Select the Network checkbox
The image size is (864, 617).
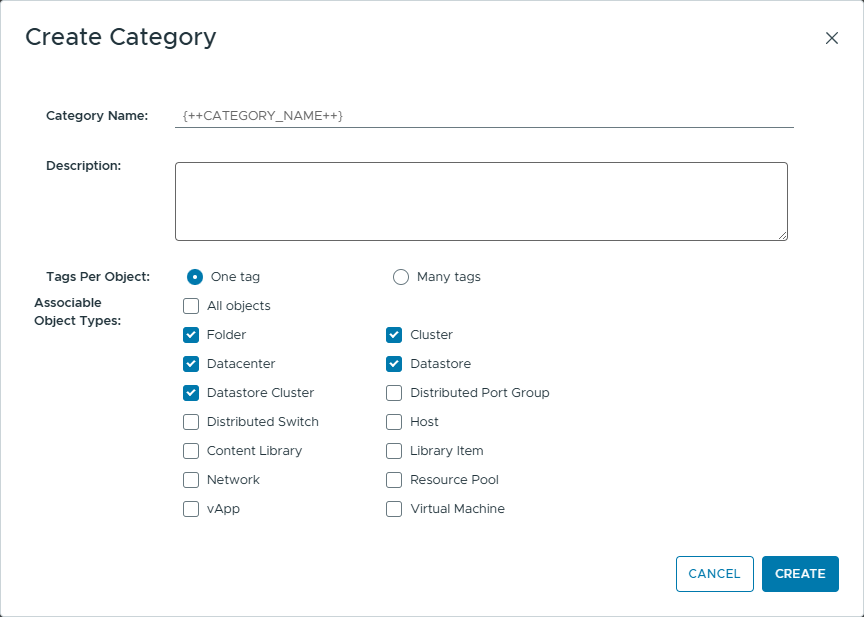(191, 480)
